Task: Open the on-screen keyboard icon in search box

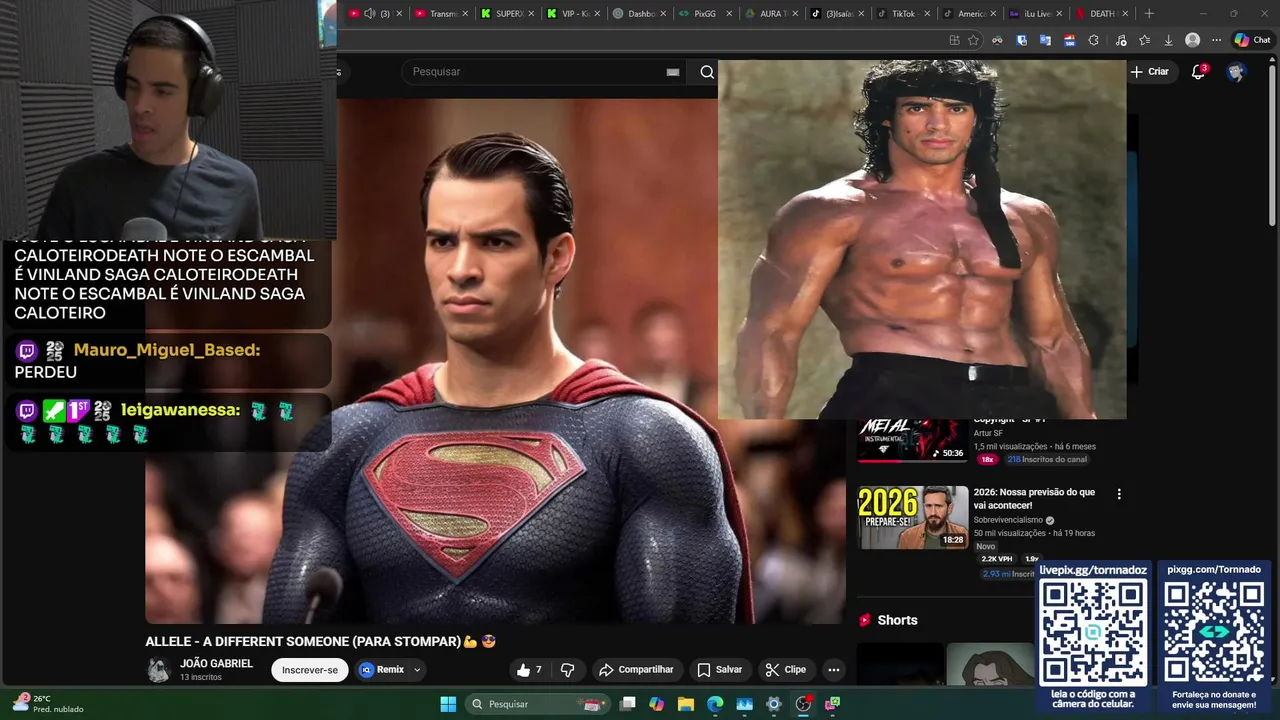Action: click(x=673, y=72)
